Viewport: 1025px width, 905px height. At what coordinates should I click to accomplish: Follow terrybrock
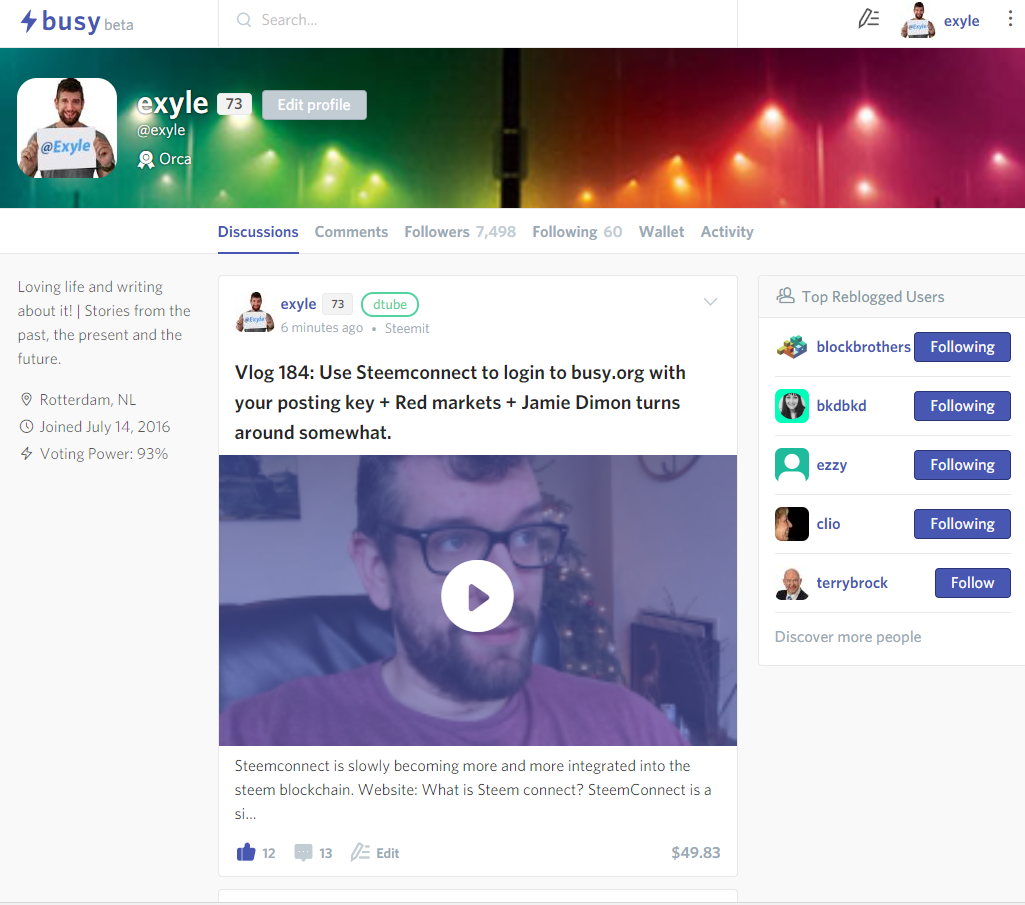pyautogui.click(x=972, y=583)
